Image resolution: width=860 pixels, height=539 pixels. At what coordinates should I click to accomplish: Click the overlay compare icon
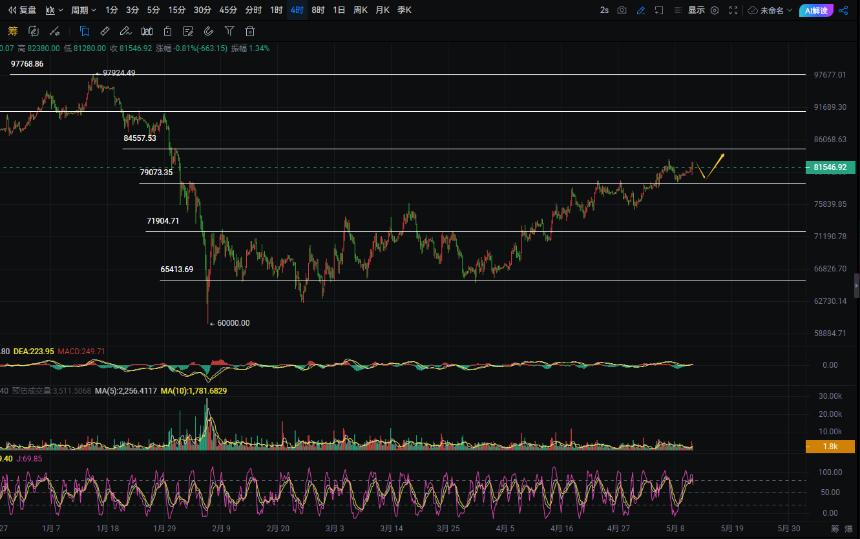(33, 31)
